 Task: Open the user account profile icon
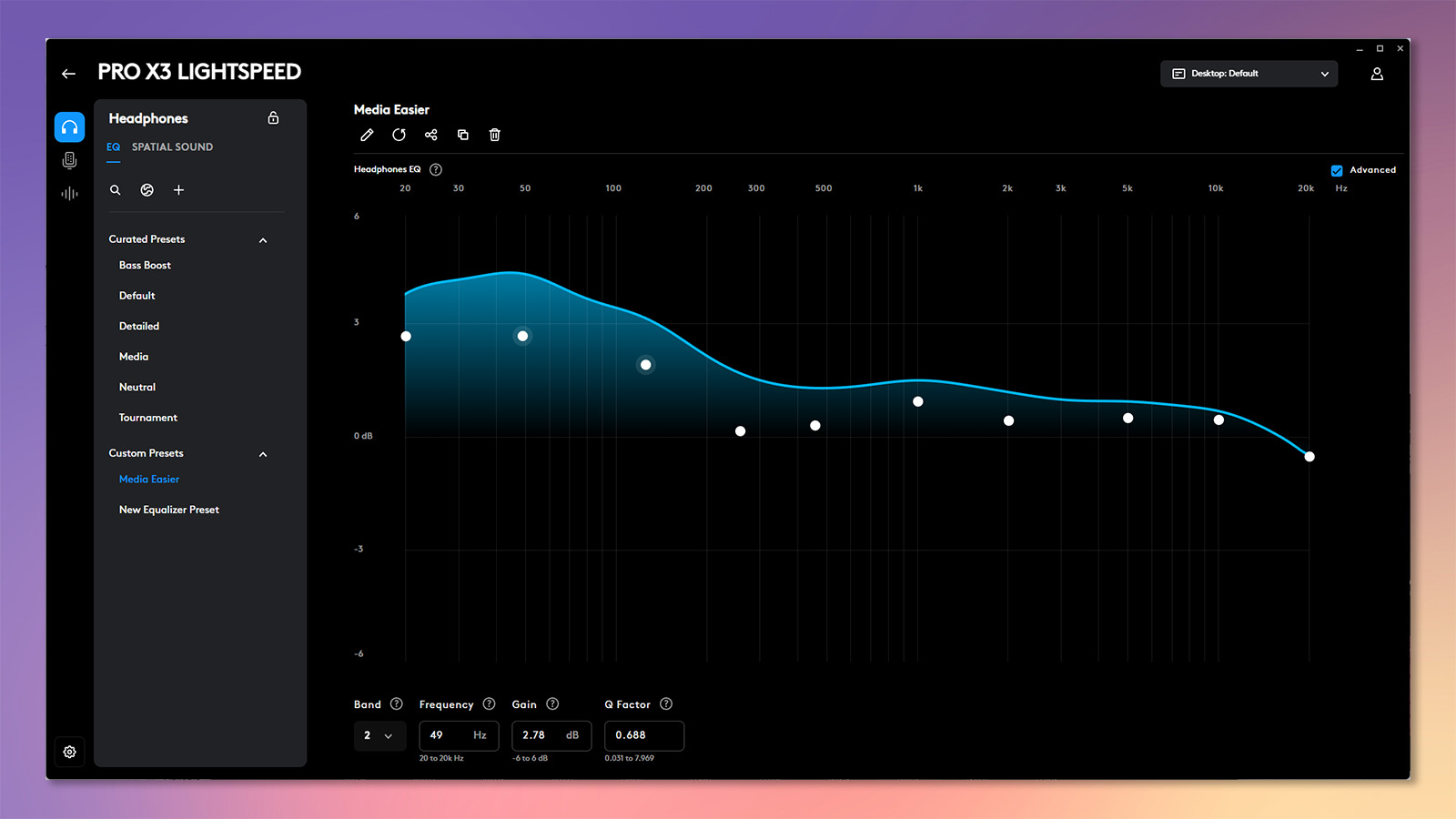click(x=1377, y=74)
